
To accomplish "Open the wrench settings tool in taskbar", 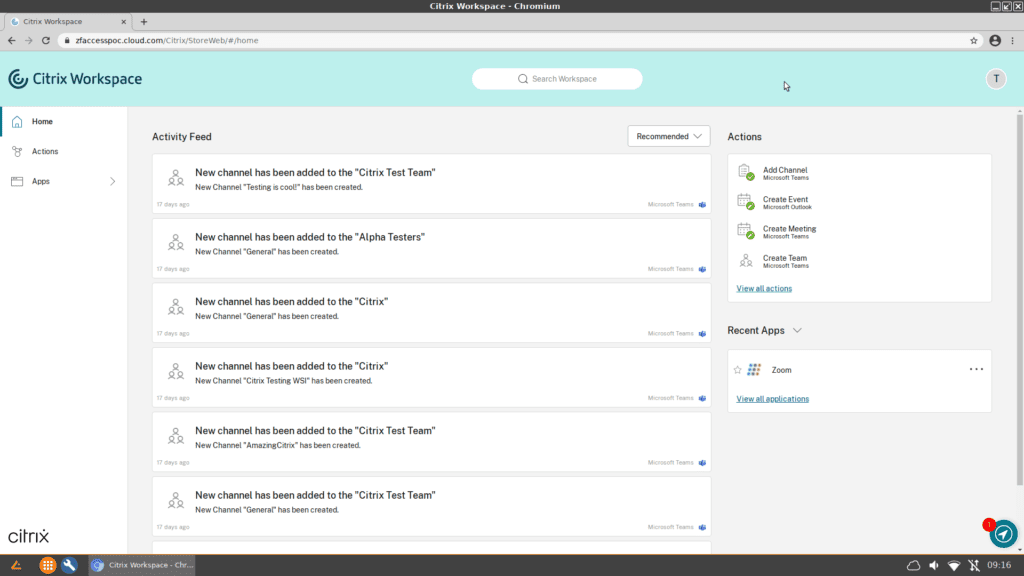I will (x=69, y=566).
